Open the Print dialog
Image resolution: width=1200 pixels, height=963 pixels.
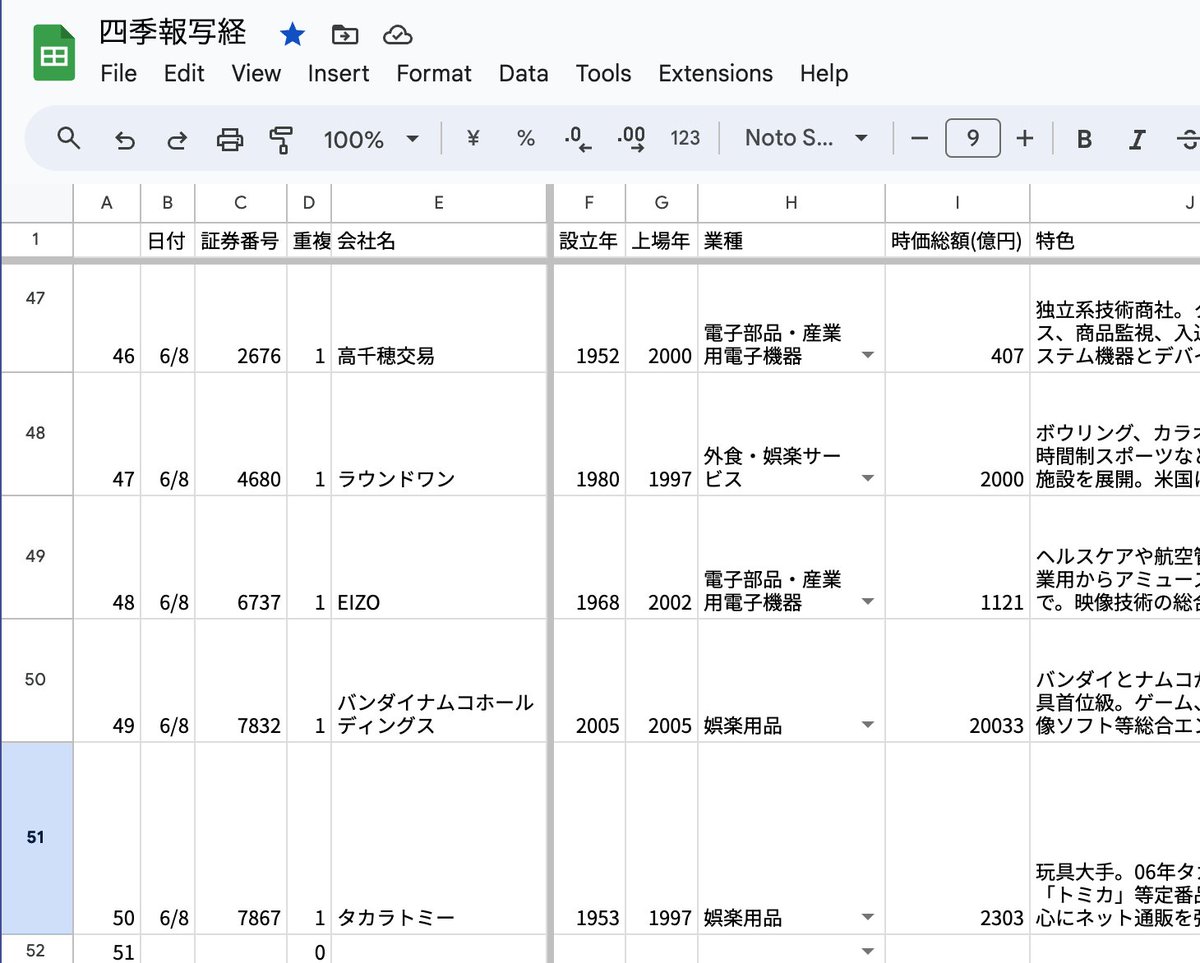pos(229,138)
